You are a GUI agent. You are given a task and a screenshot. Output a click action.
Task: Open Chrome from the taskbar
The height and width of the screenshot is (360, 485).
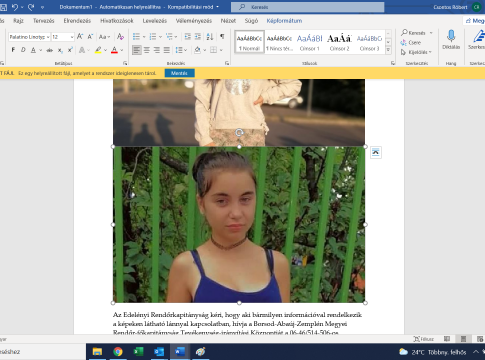tap(118, 352)
